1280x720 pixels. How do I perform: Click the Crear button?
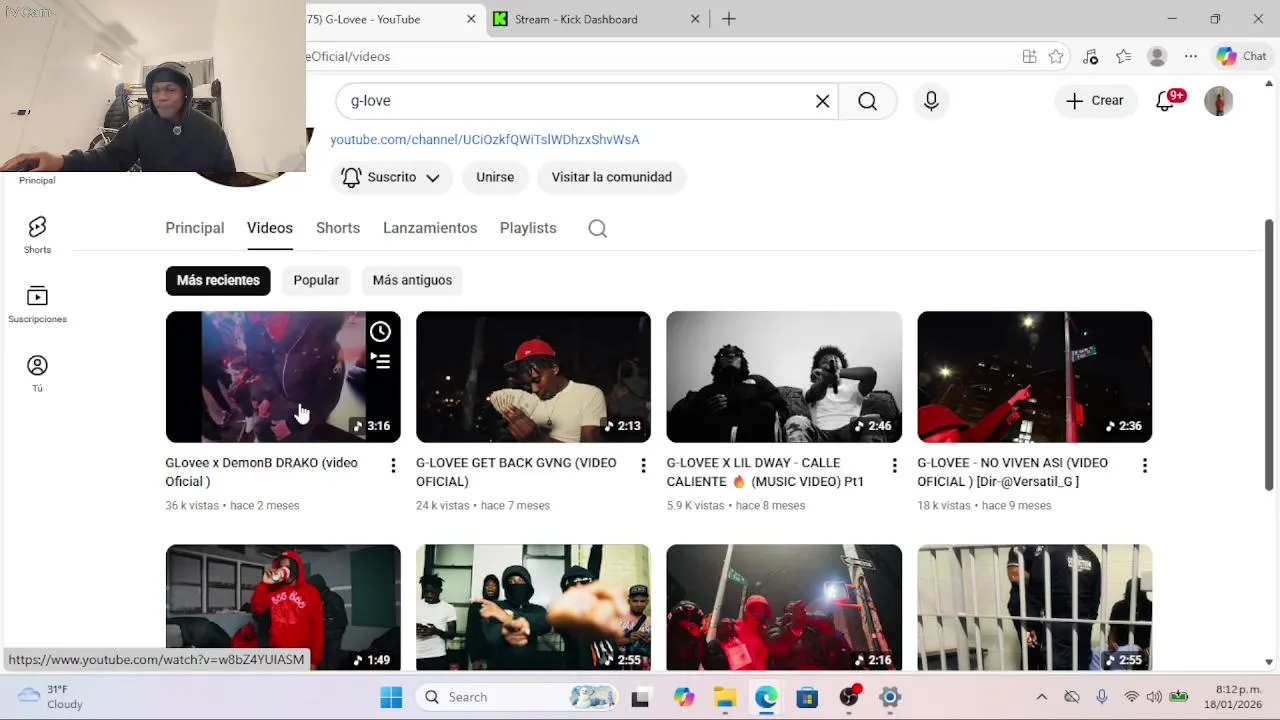click(x=1095, y=101)
